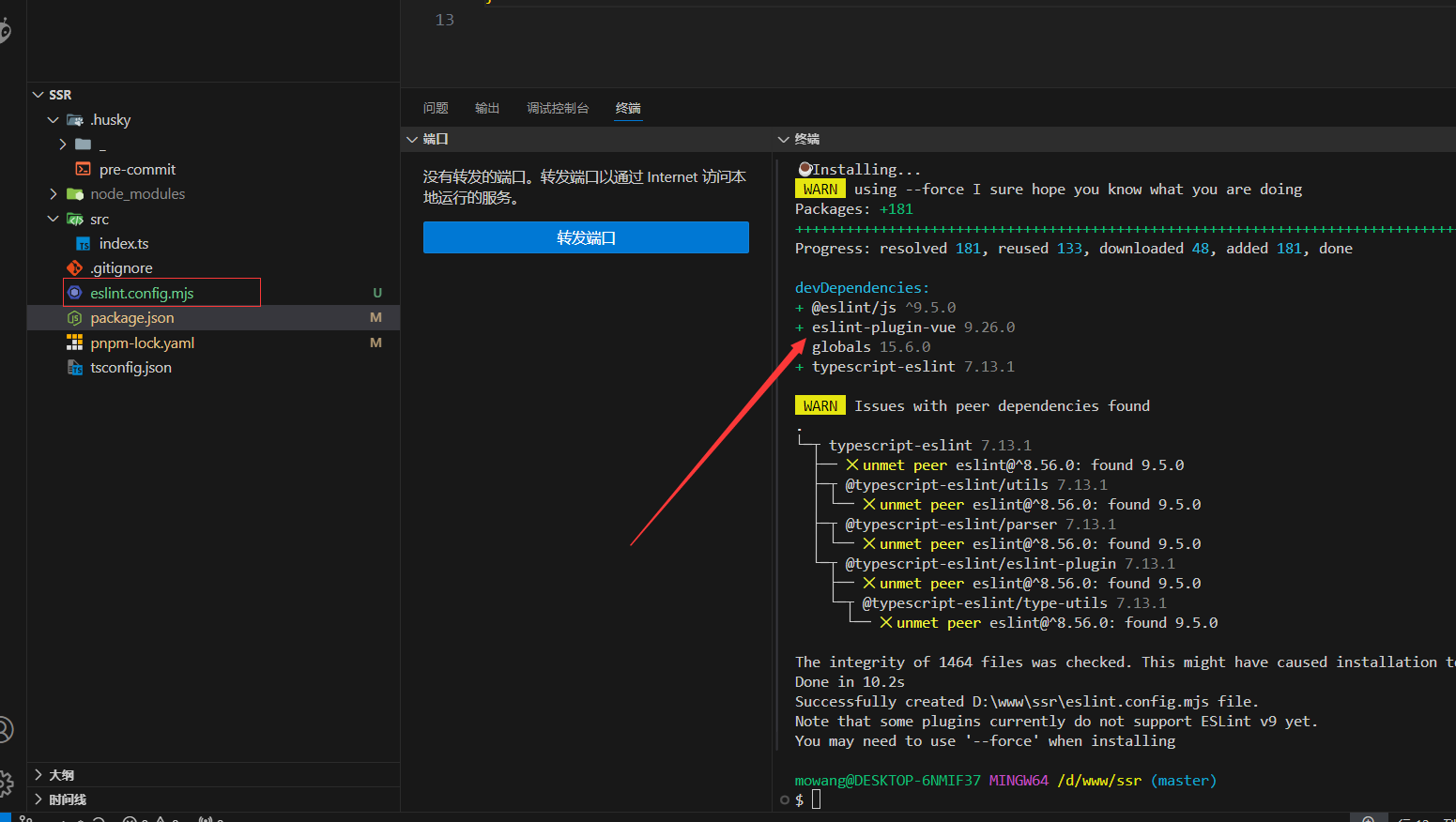Collapse the 端口 section chevron

click(x=412, y=139)
